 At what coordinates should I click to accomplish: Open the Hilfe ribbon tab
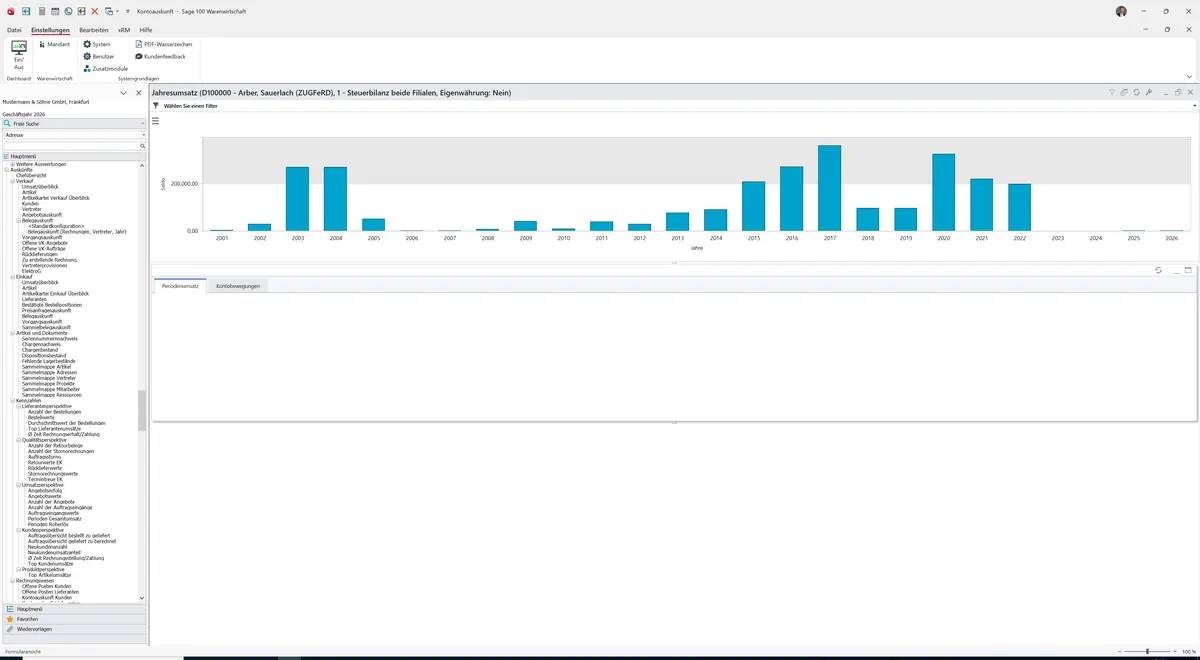click(x=146, y=30)
